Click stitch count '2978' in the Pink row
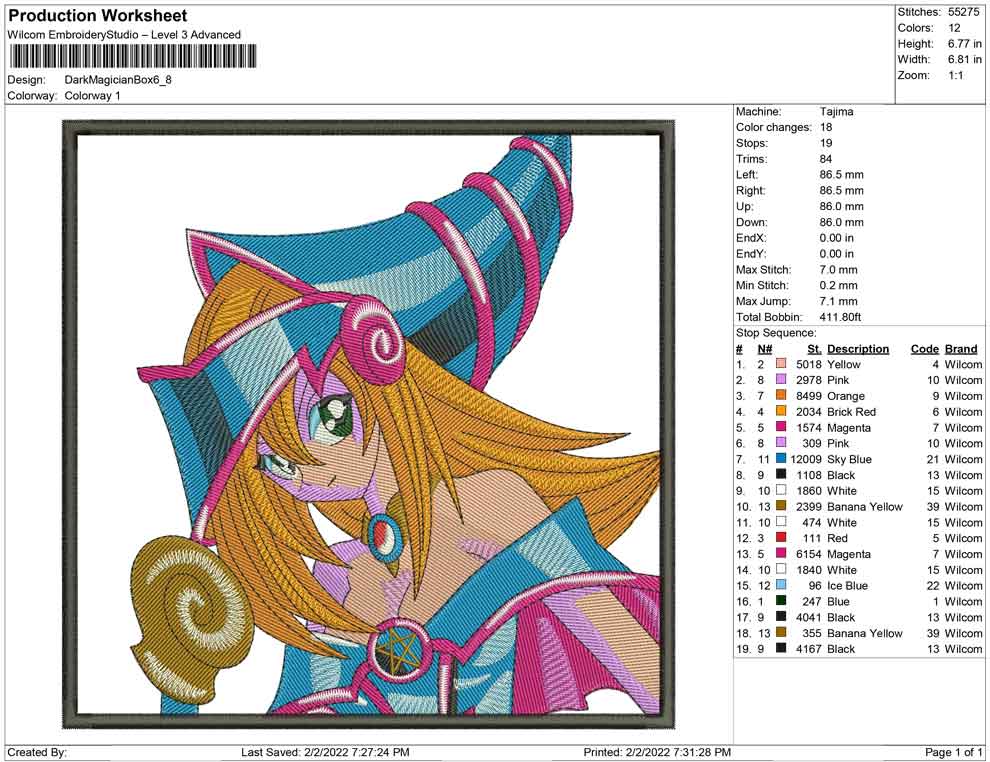This screenshot has height=762, width=990. click(x=809, y=380)
